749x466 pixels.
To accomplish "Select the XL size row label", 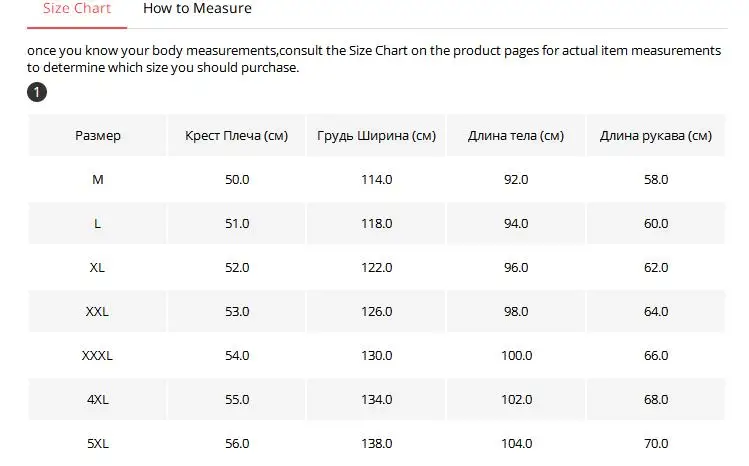I will pyautogui.click(x=97, y=267).
